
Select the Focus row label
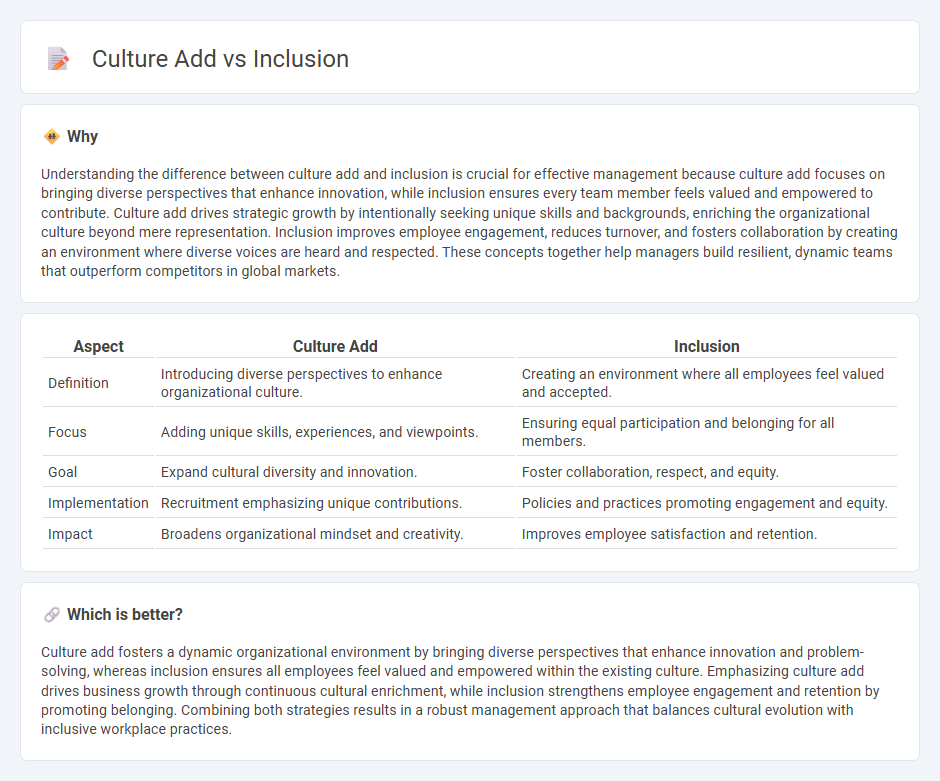pos(67,432)
